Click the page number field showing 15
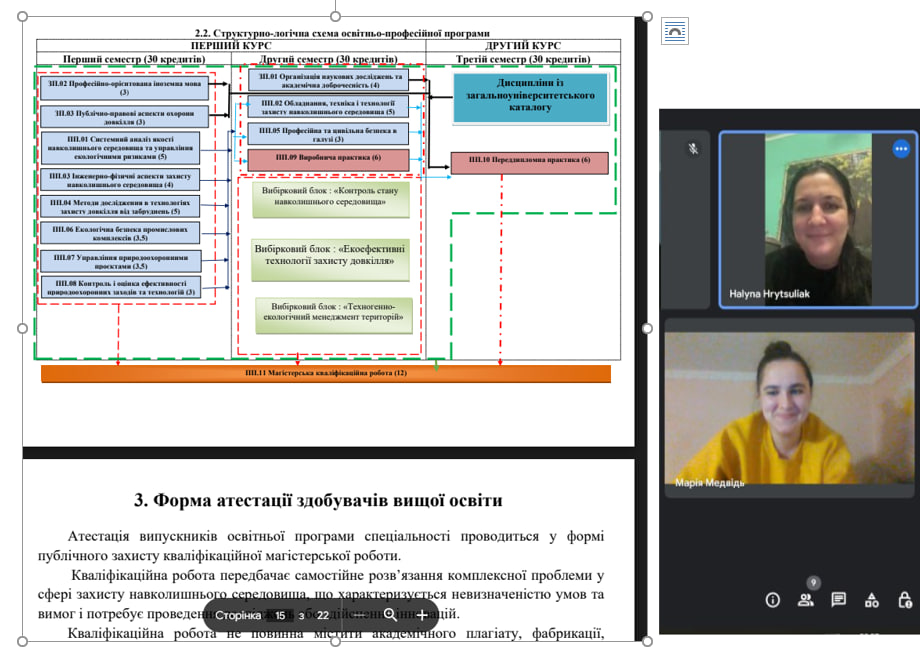The height and width of the screenshot is (652, 920). 281,616
